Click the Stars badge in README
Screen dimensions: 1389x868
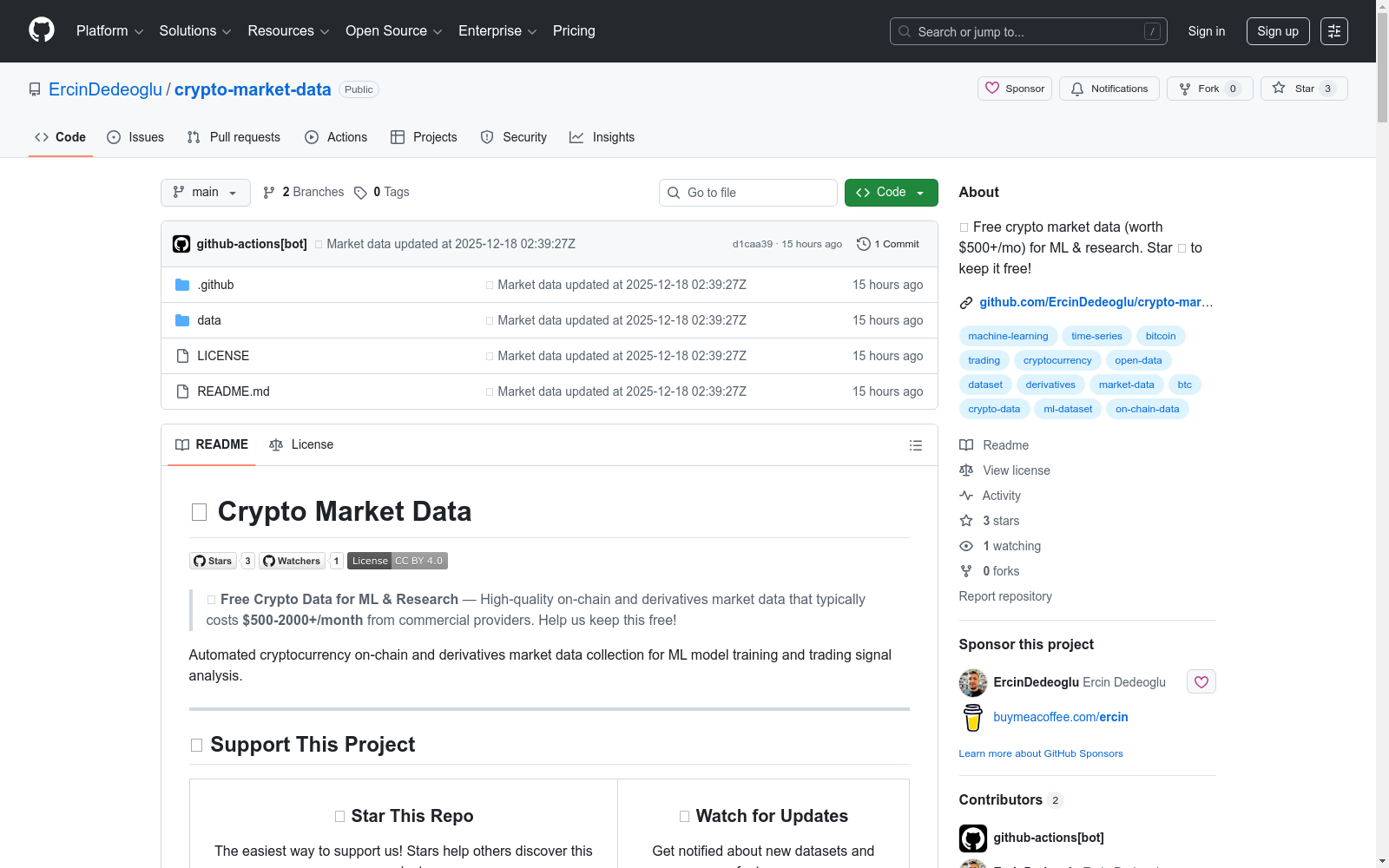[222, 561]
